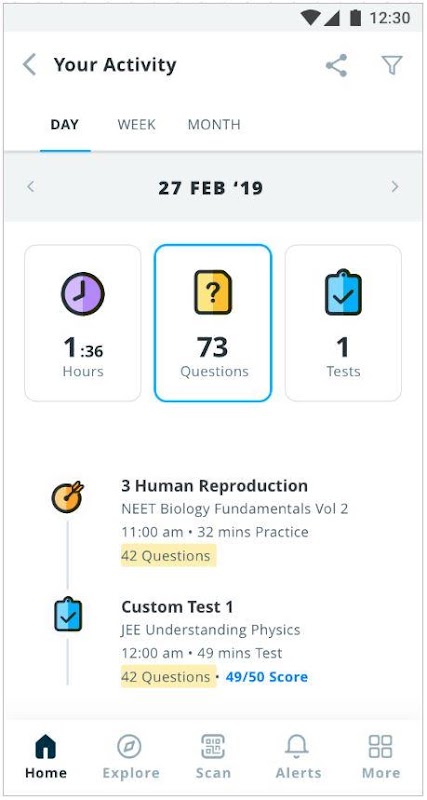Switch to the WEEK tab
Viewport: 427px width, 800px height.
tap(136, 124)
